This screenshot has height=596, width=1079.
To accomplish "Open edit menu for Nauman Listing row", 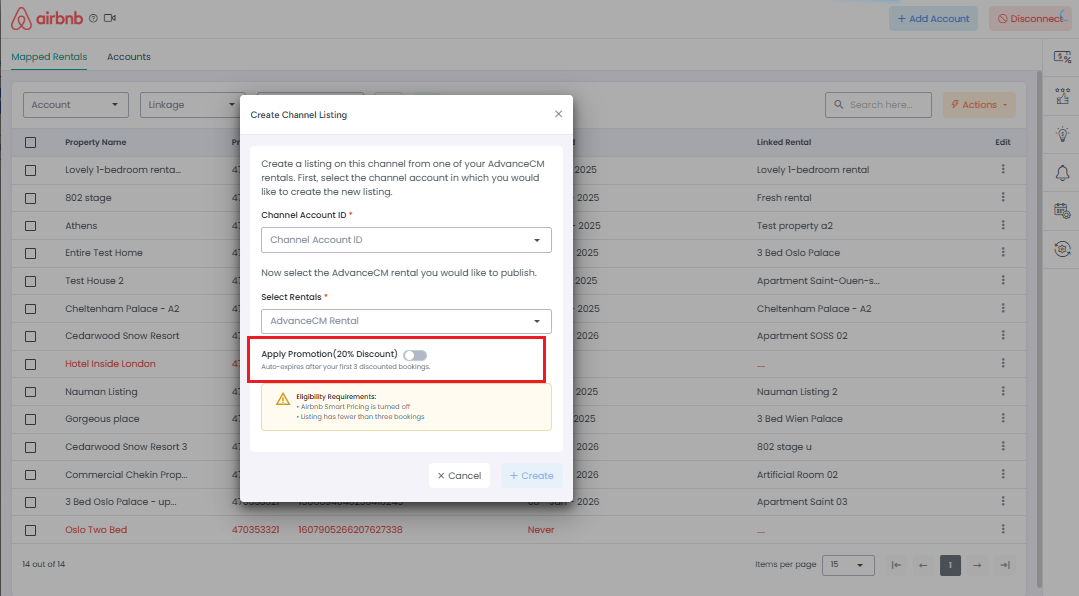I will click(x=1003, y=391).
